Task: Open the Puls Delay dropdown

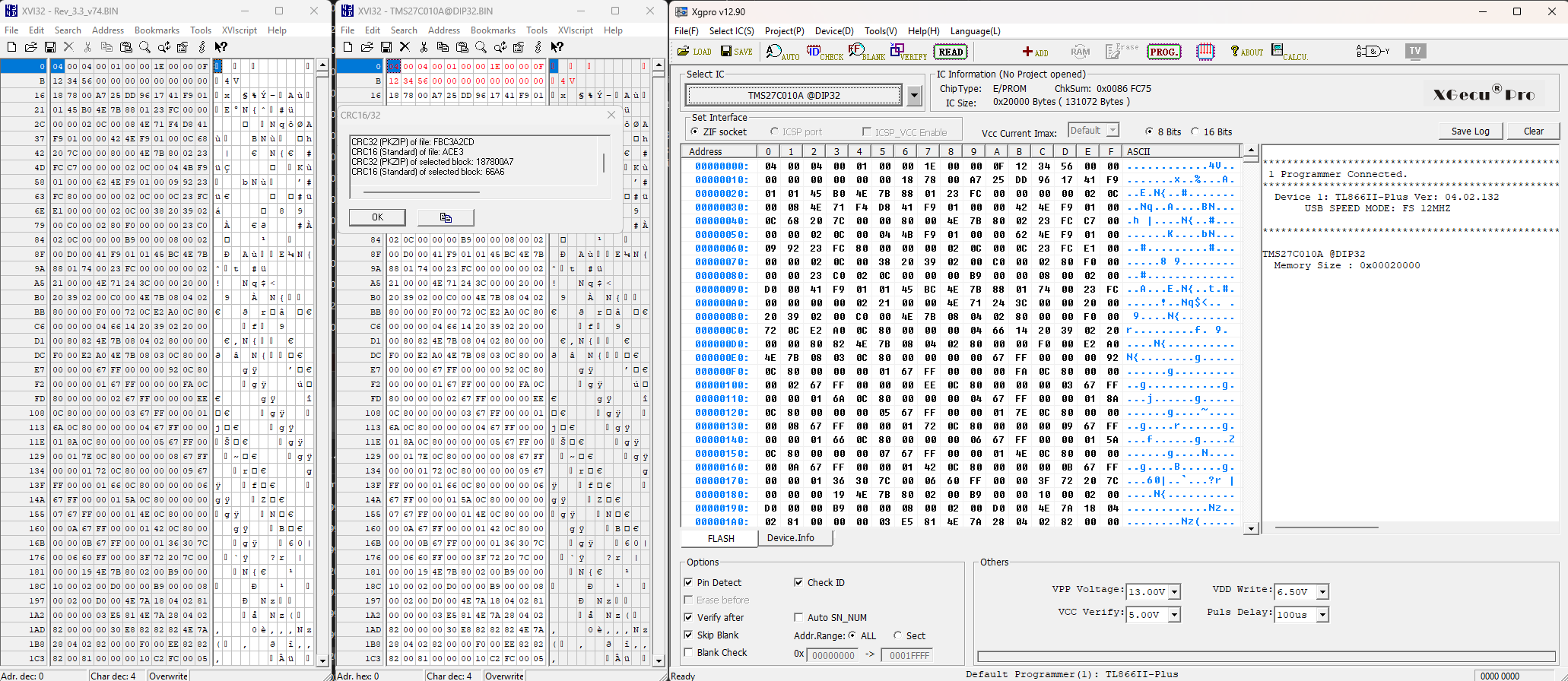Action: (x=1322, y=615)
